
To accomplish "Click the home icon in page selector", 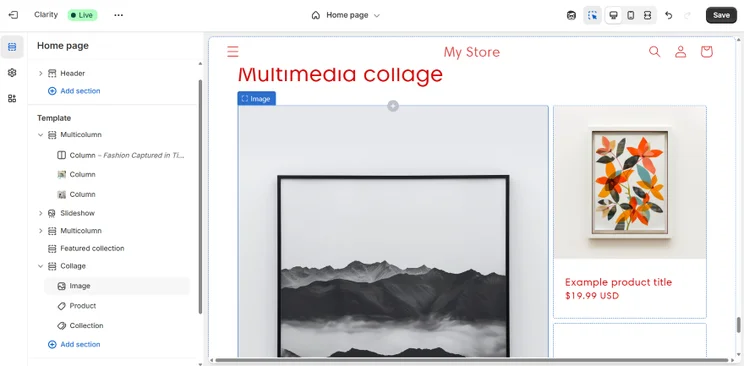I will [x=316, y=15].
